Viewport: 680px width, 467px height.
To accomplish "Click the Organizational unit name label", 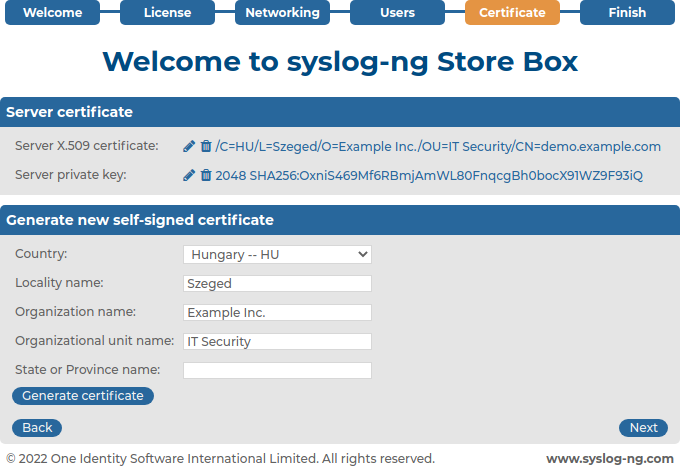I will [95, 341].
